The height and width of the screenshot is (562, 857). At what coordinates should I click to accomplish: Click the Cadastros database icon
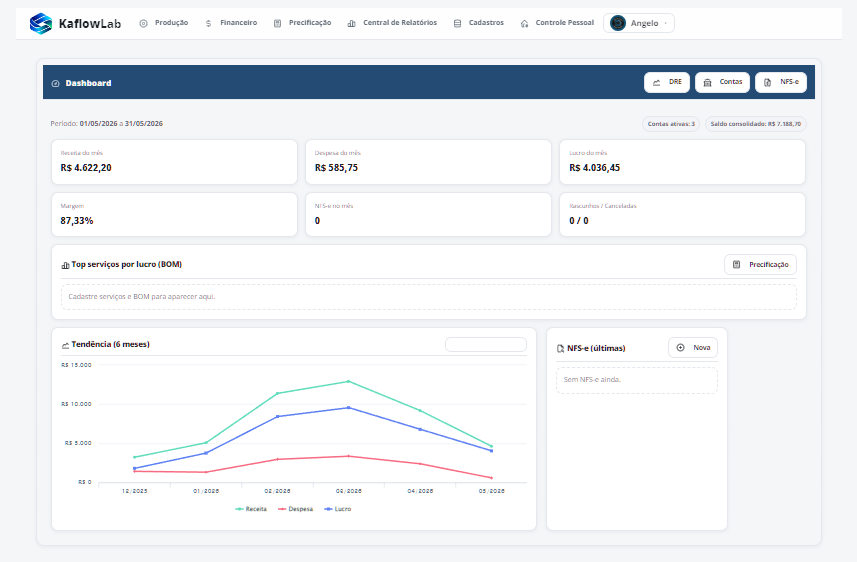click(x=457, y=24)
